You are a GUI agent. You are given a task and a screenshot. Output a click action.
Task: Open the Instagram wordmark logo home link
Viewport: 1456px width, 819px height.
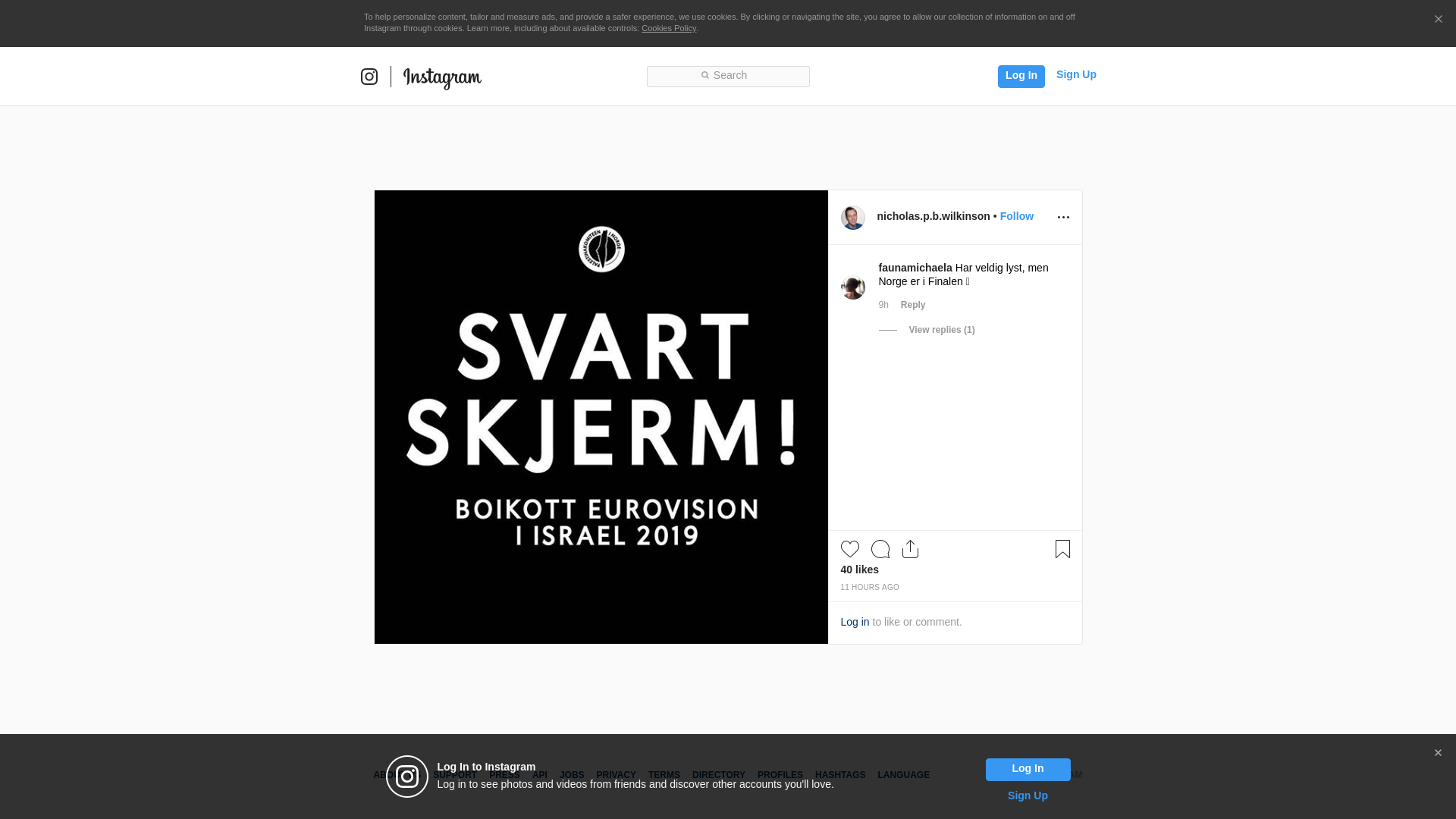coord(442,77)
